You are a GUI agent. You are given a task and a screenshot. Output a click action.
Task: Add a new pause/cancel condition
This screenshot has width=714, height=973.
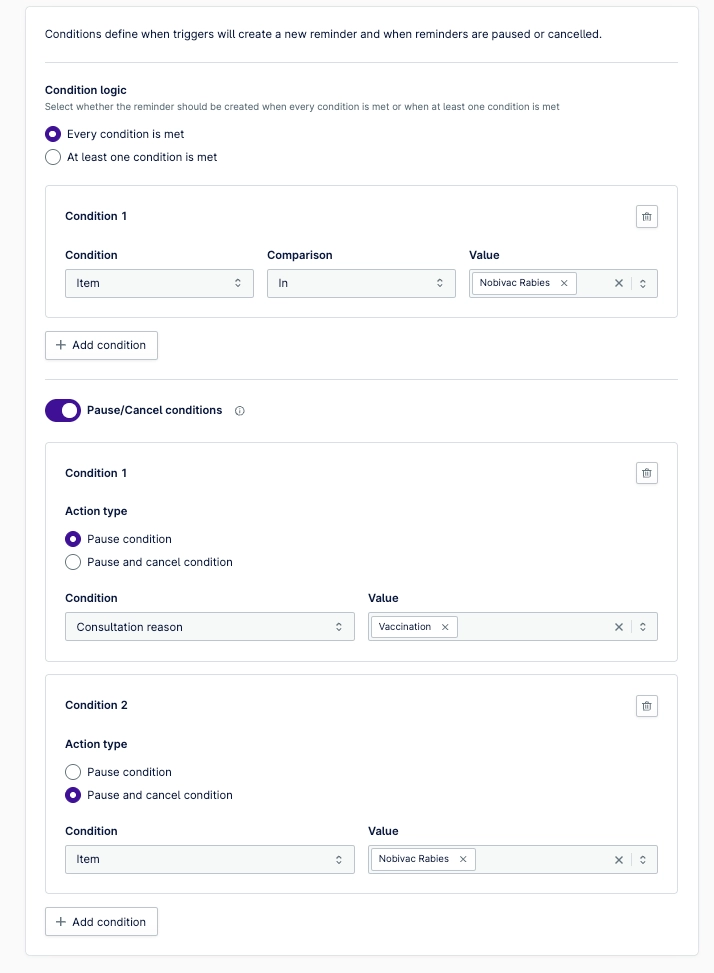101,921
